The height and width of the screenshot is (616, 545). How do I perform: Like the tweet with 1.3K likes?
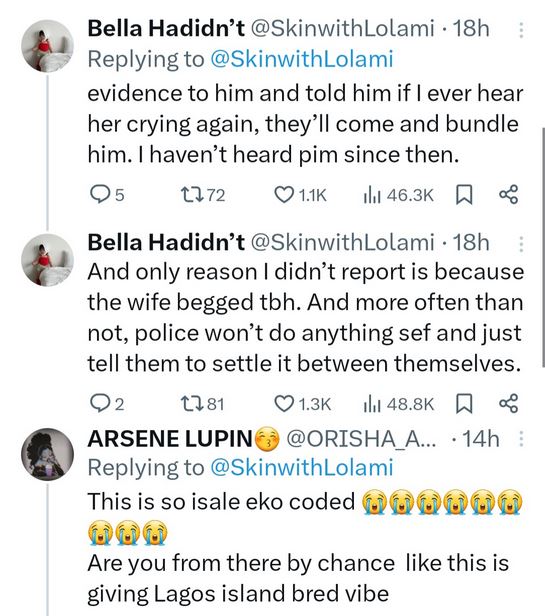pos(303,404)
